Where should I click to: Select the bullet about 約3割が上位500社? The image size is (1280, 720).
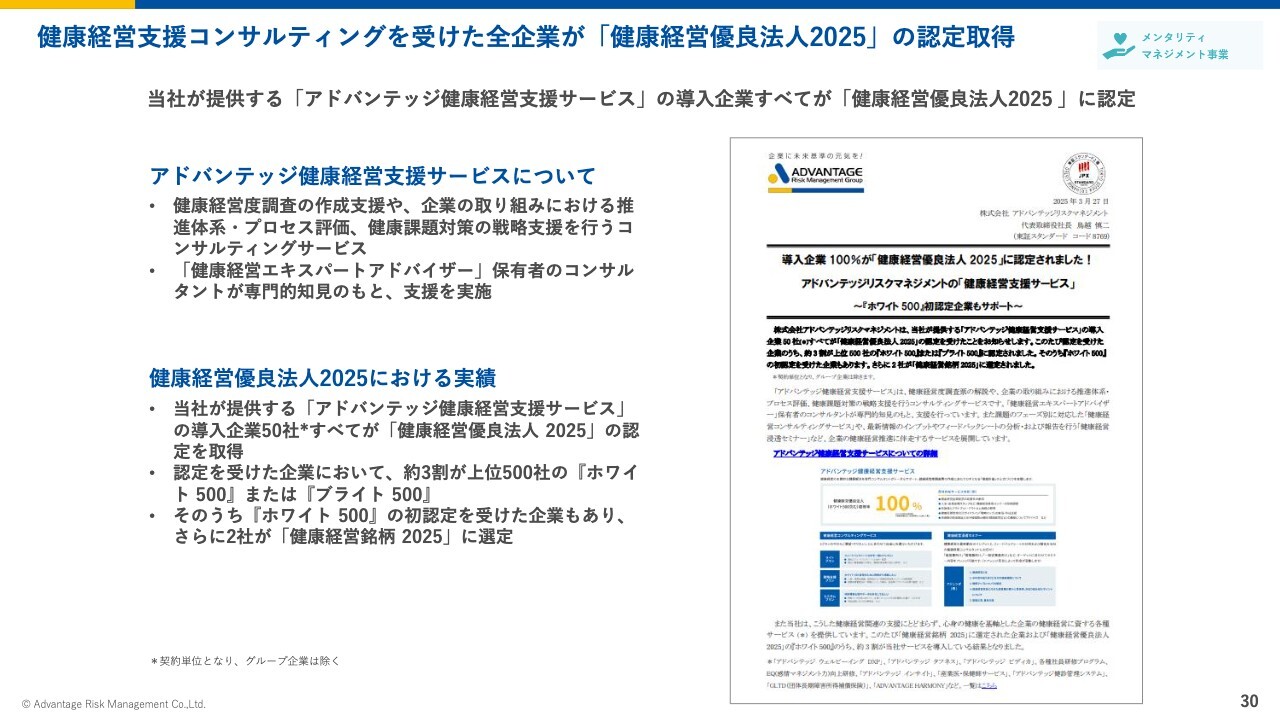pos(393,484)
